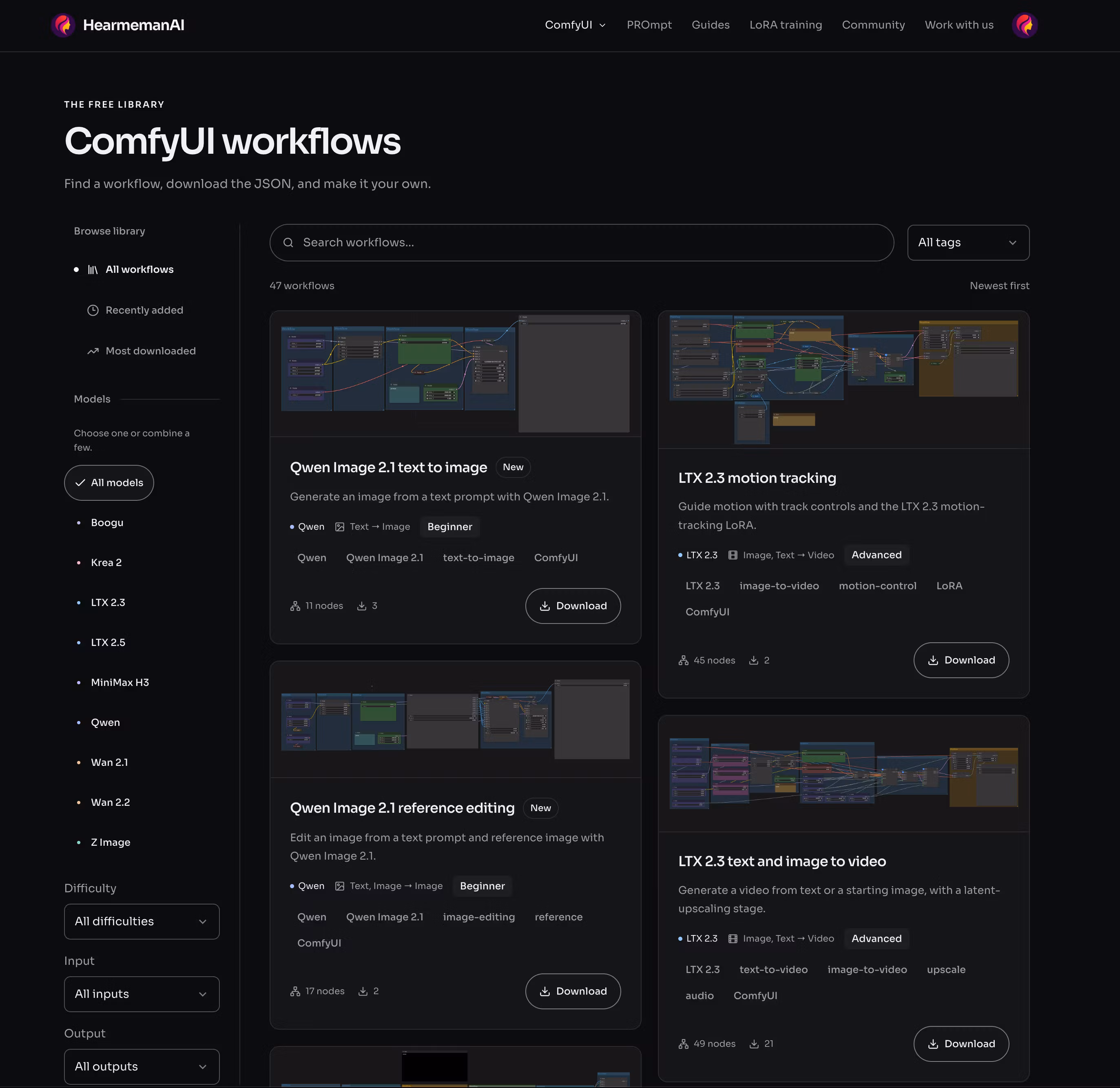Focus the Search workflows field

pyautogui.click(x=582, y=243)
